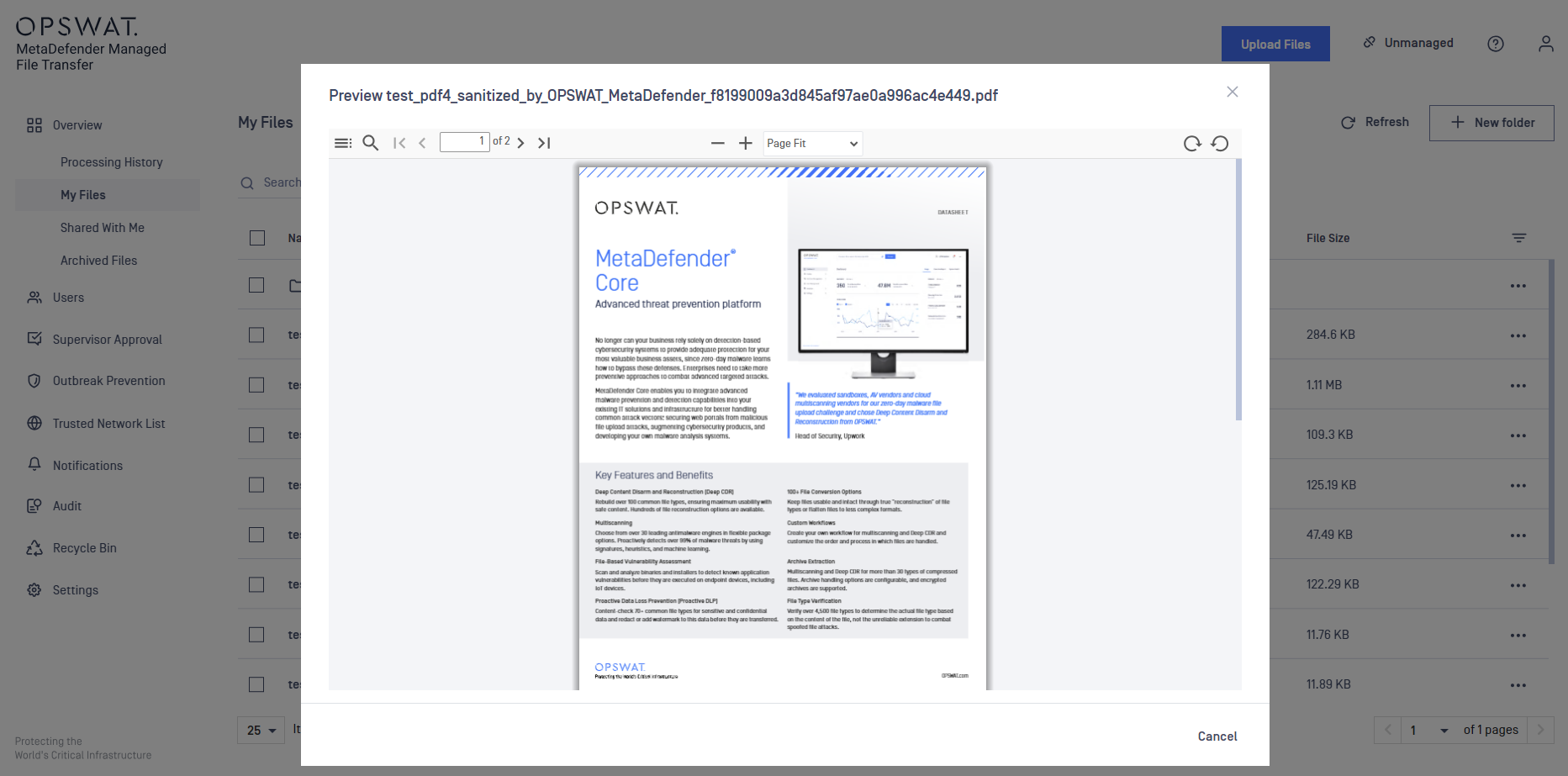Check the 11.76 KB file row checkbox
The height and width of the screenshot is (776, 1568).
pos(257,635)
